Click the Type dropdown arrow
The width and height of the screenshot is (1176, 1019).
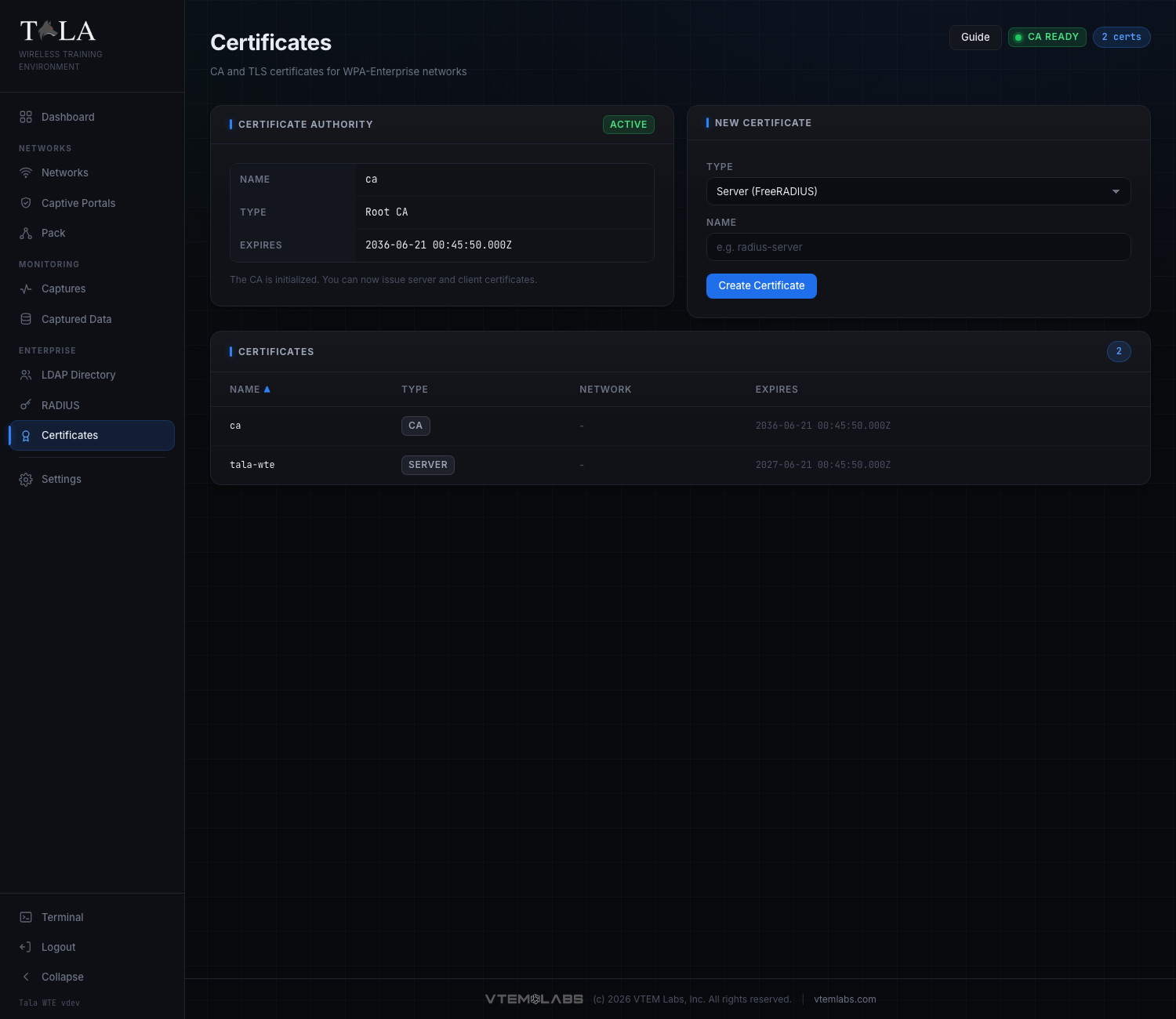(x=1116, y=191)
